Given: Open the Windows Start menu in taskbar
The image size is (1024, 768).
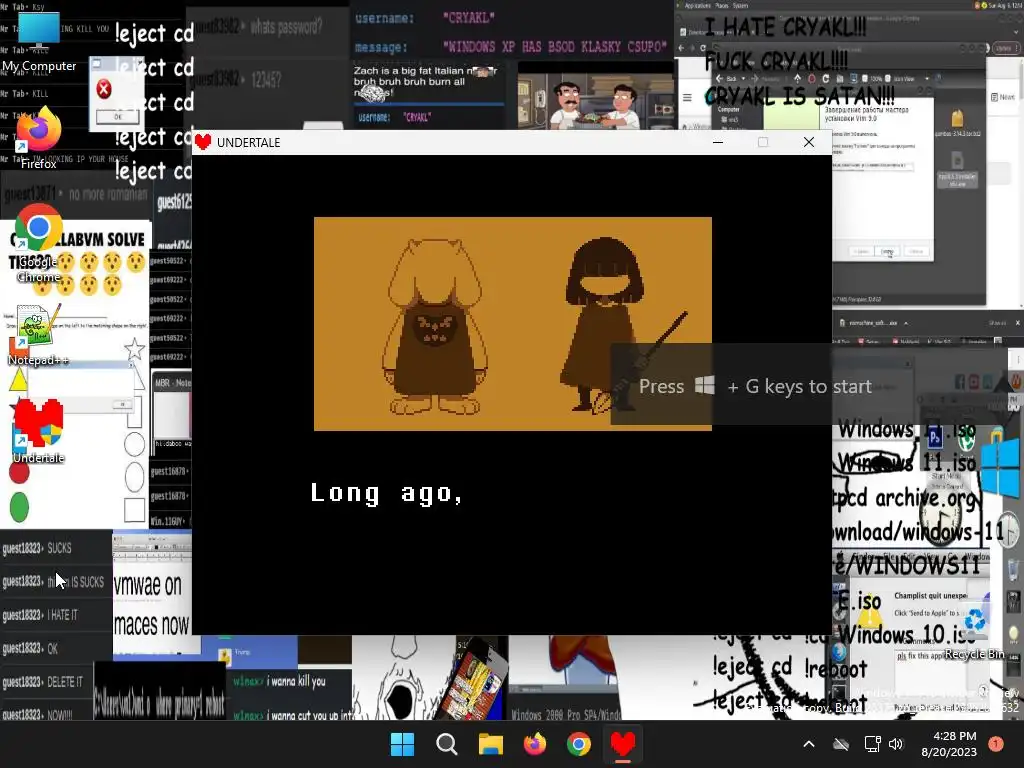Looking at the screenshot, I should click(402, 744).
